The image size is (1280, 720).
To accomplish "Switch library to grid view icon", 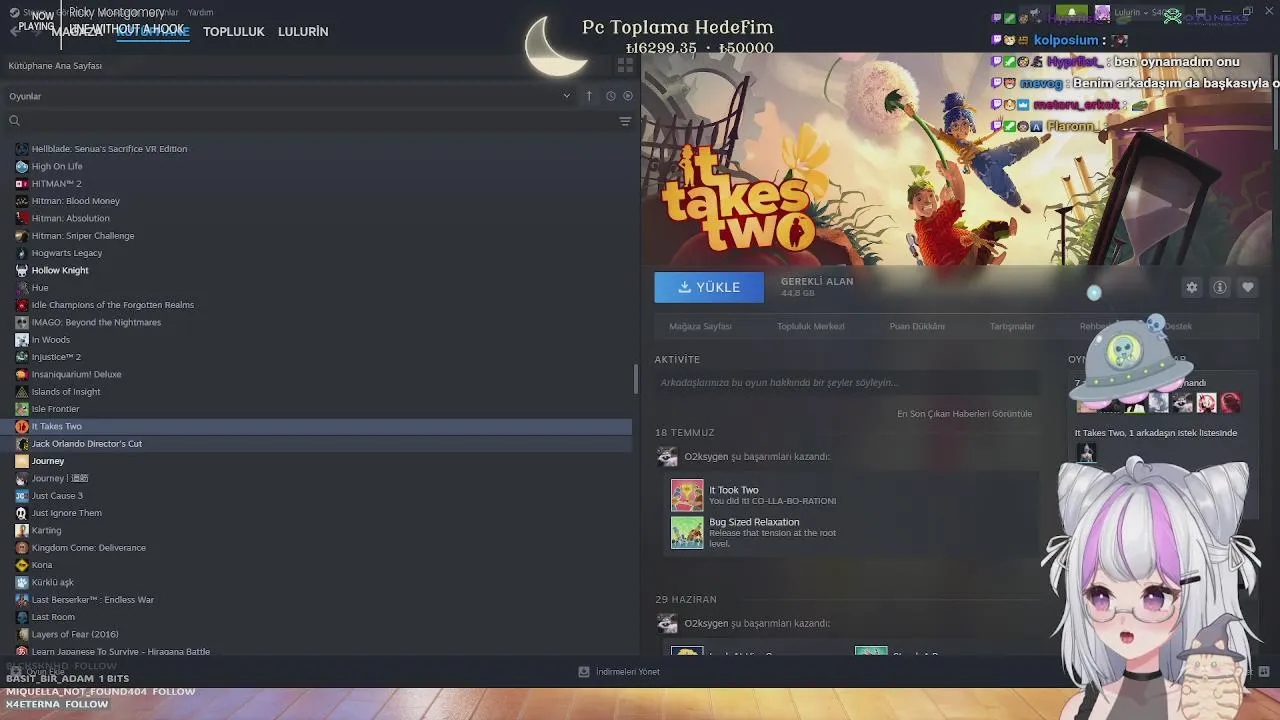I will (x=625, y=65).
